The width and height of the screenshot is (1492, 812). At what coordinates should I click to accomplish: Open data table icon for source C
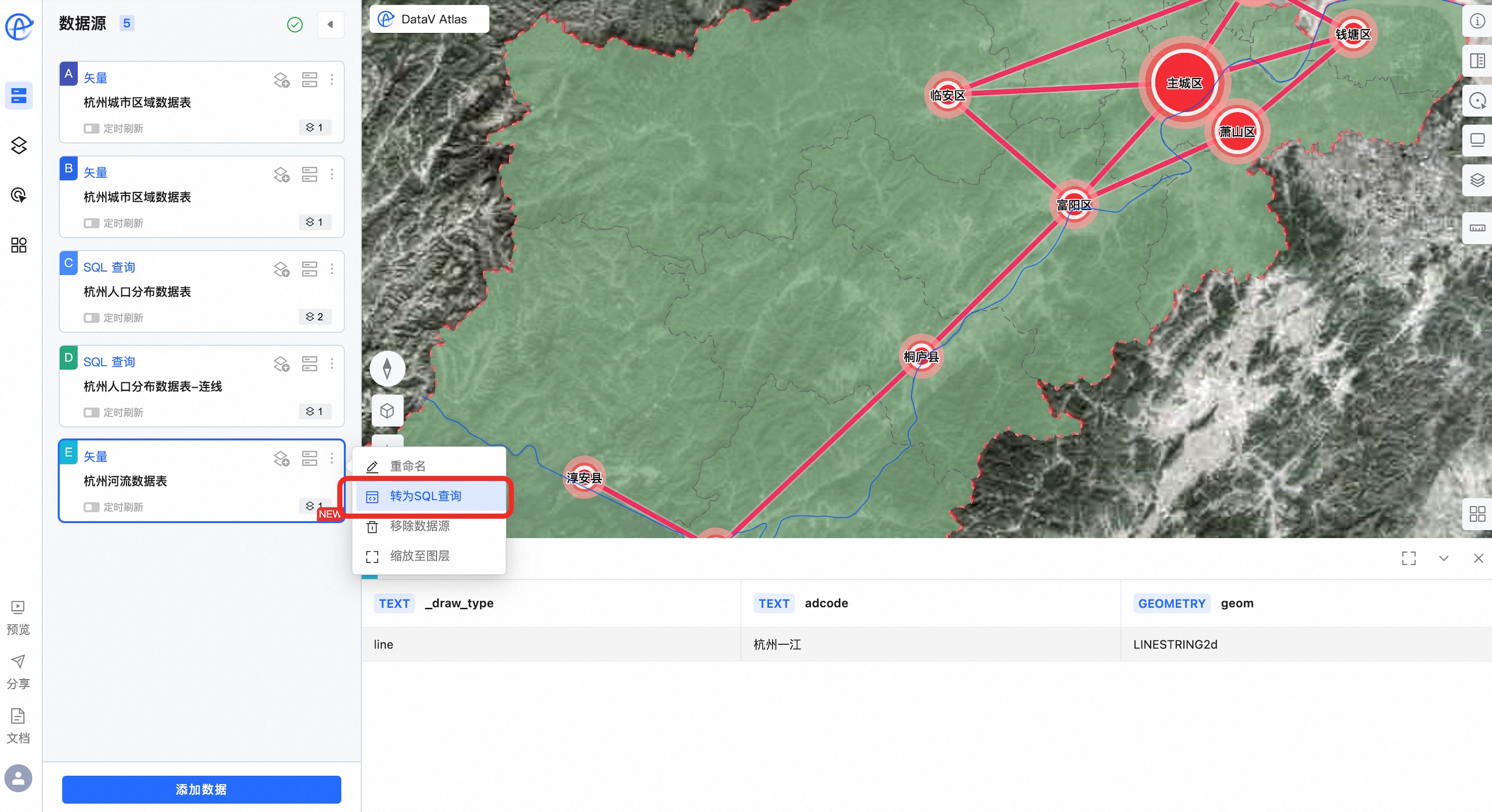(309, 269)
